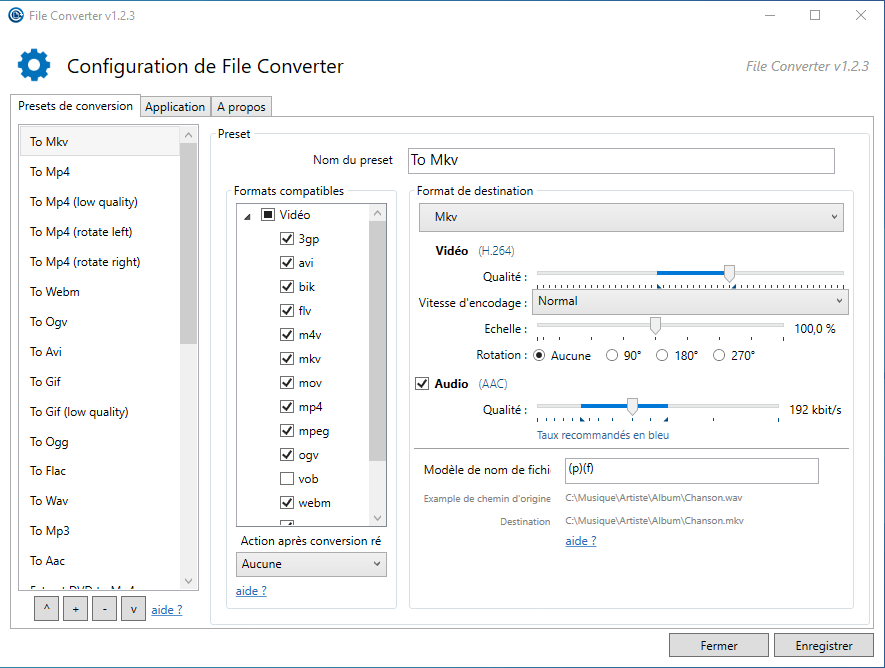Disable the Audio checkbox

tap(422, 384)
